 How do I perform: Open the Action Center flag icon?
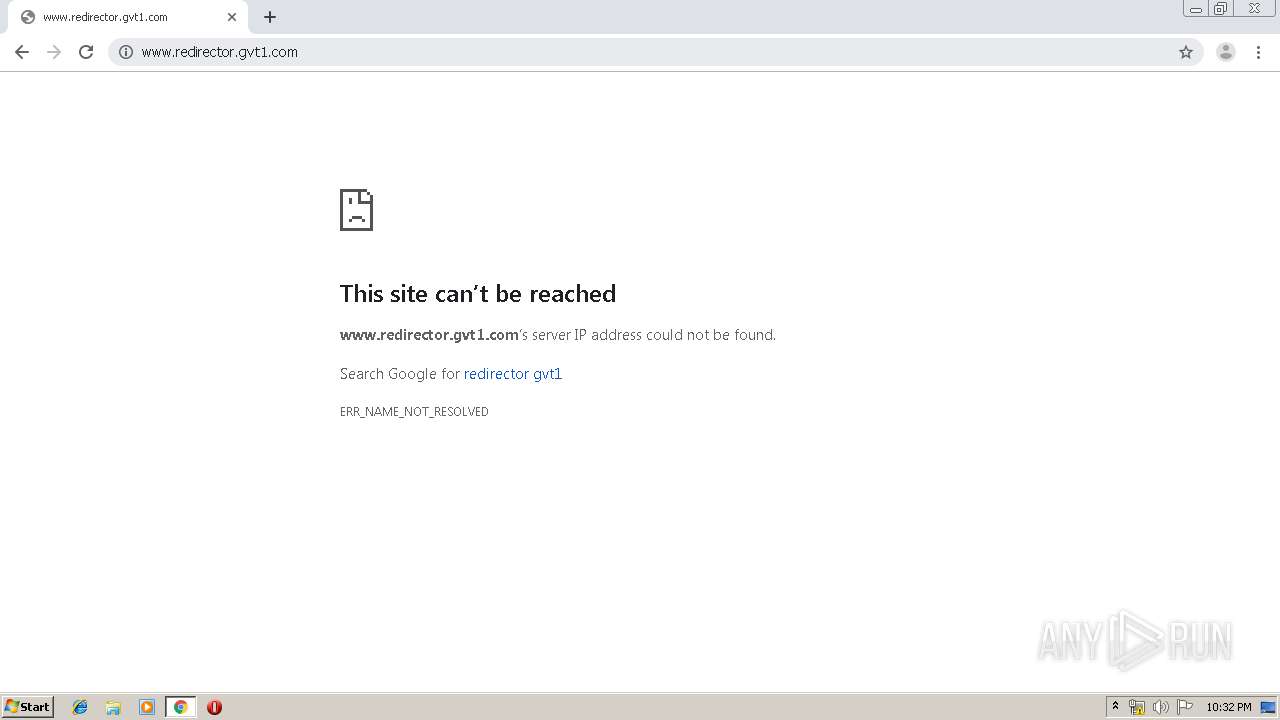point(1185,707)
